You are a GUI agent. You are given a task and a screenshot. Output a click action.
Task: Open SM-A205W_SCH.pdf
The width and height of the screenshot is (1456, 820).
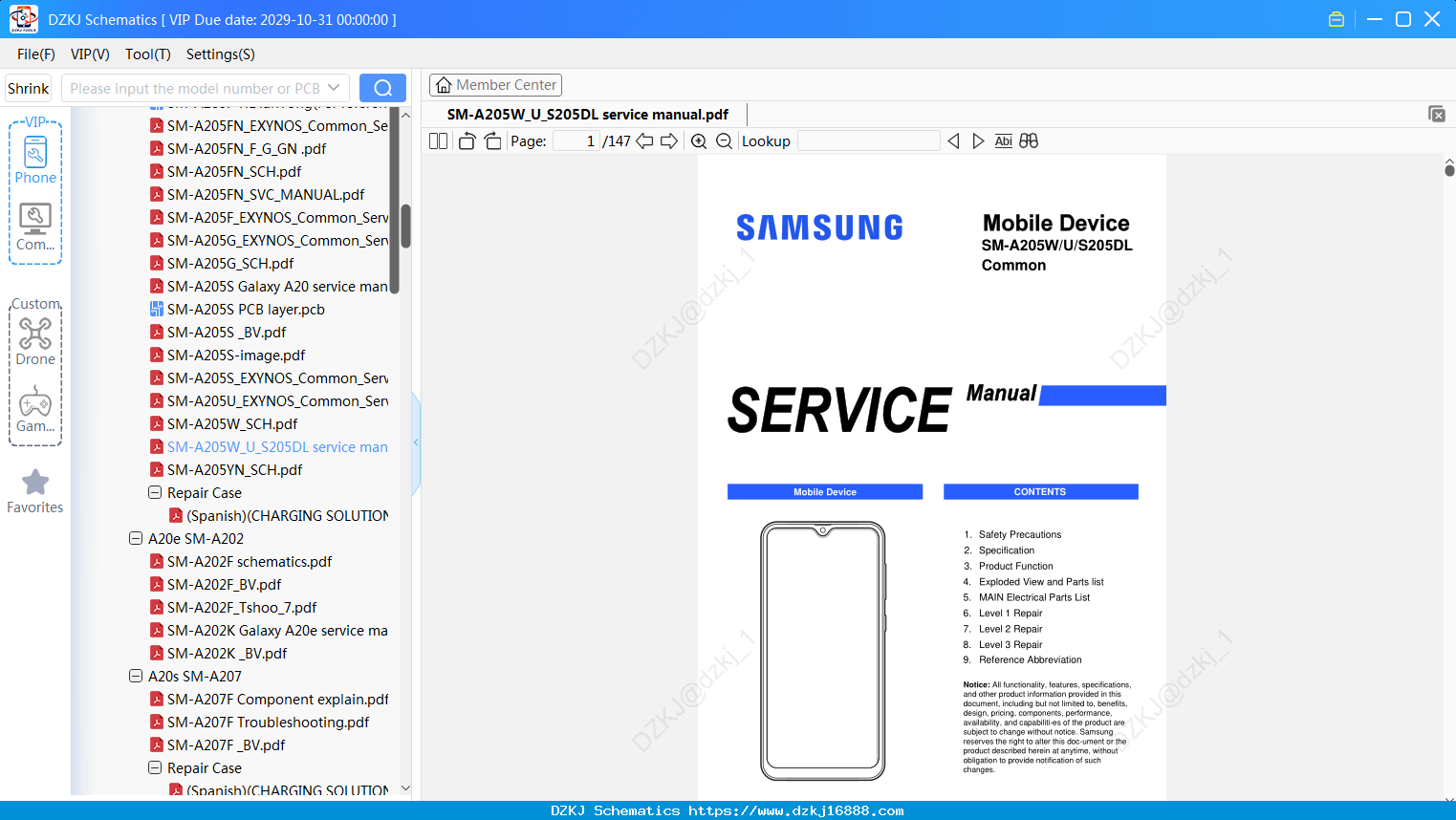pos(232,424)
